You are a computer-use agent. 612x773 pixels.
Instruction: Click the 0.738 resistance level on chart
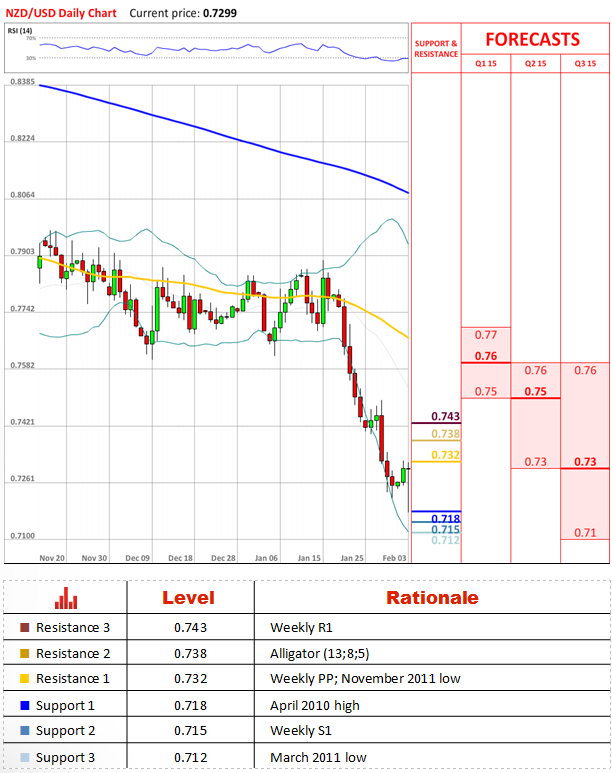coord(445,434)
